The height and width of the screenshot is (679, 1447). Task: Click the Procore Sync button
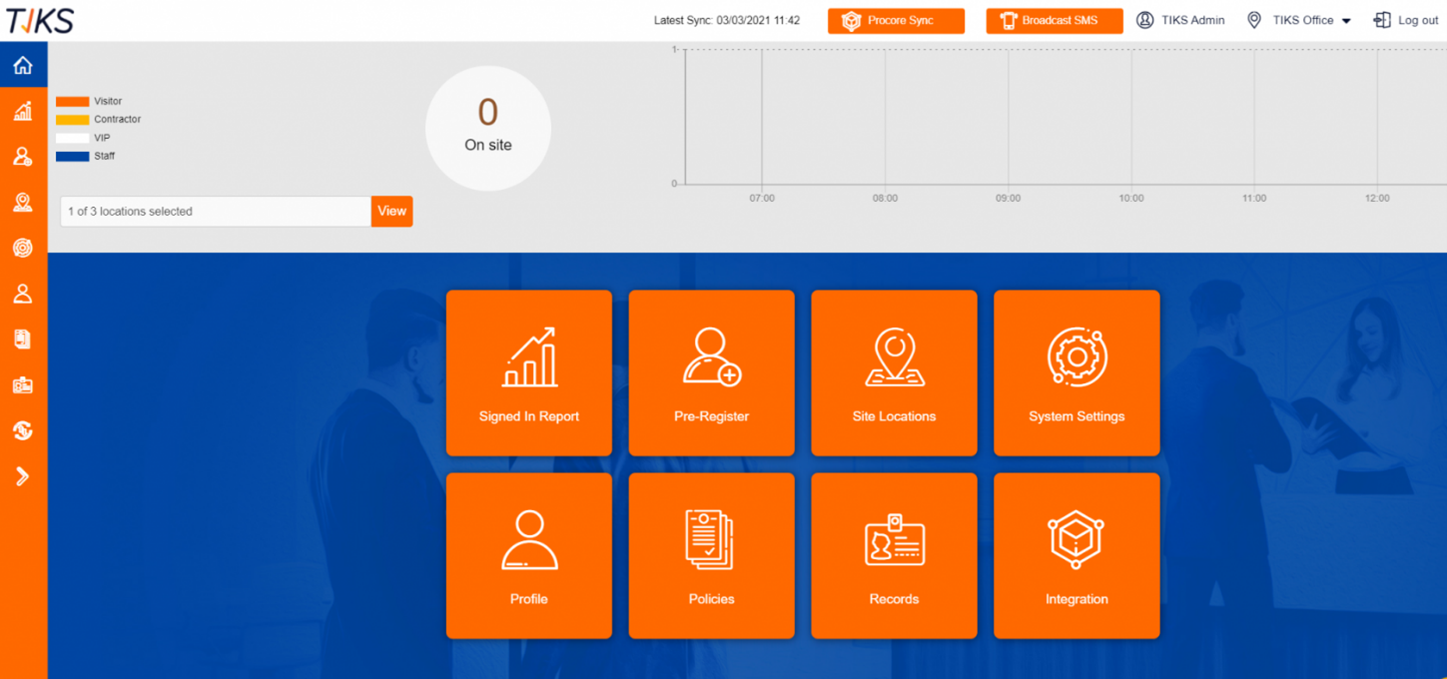click(895, 20)
